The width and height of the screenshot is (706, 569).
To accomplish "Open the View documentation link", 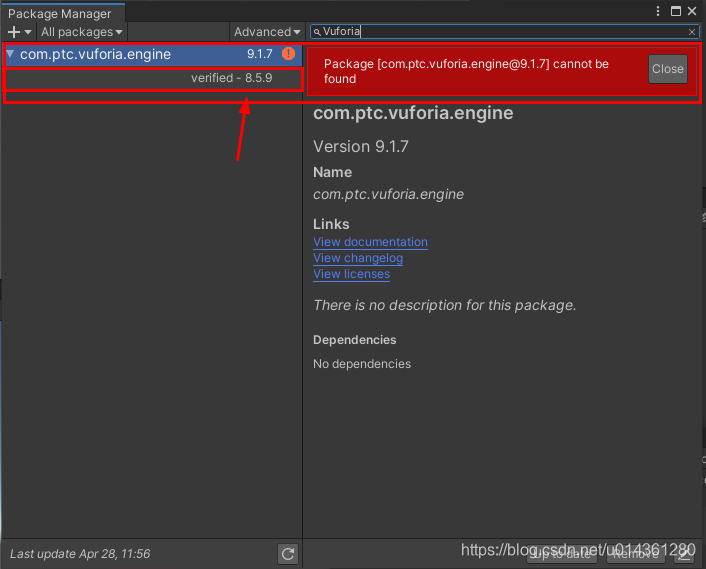I will click(370, 242).
